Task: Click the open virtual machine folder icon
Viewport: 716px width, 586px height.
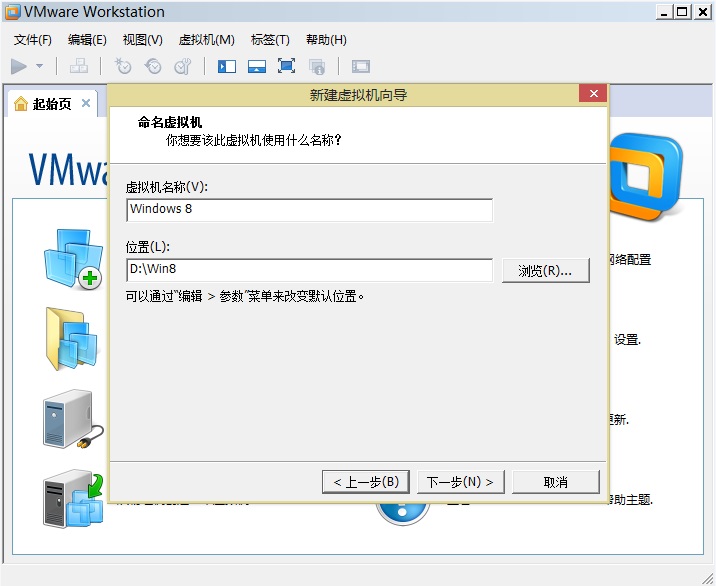Action: pyautogui.click(x=72, y=338)
